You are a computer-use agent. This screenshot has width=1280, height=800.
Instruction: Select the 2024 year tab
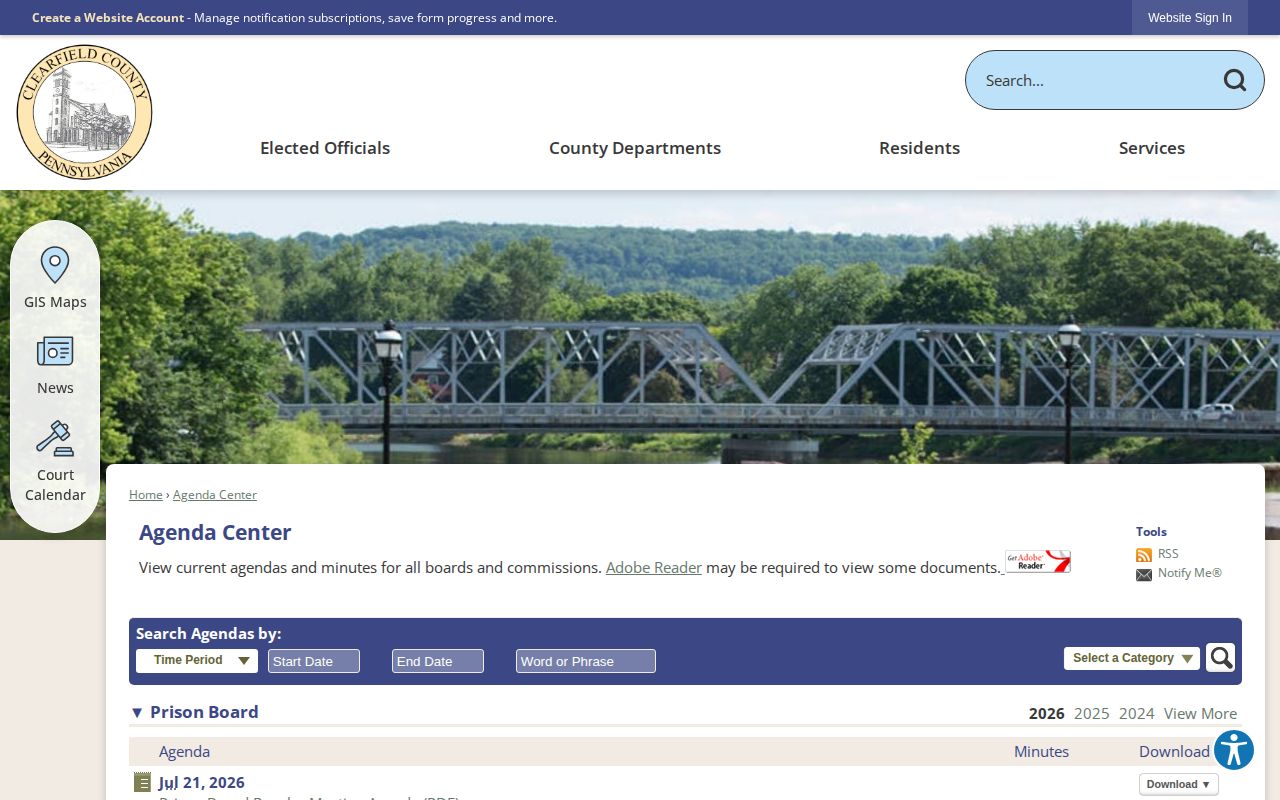[1137, 713]
